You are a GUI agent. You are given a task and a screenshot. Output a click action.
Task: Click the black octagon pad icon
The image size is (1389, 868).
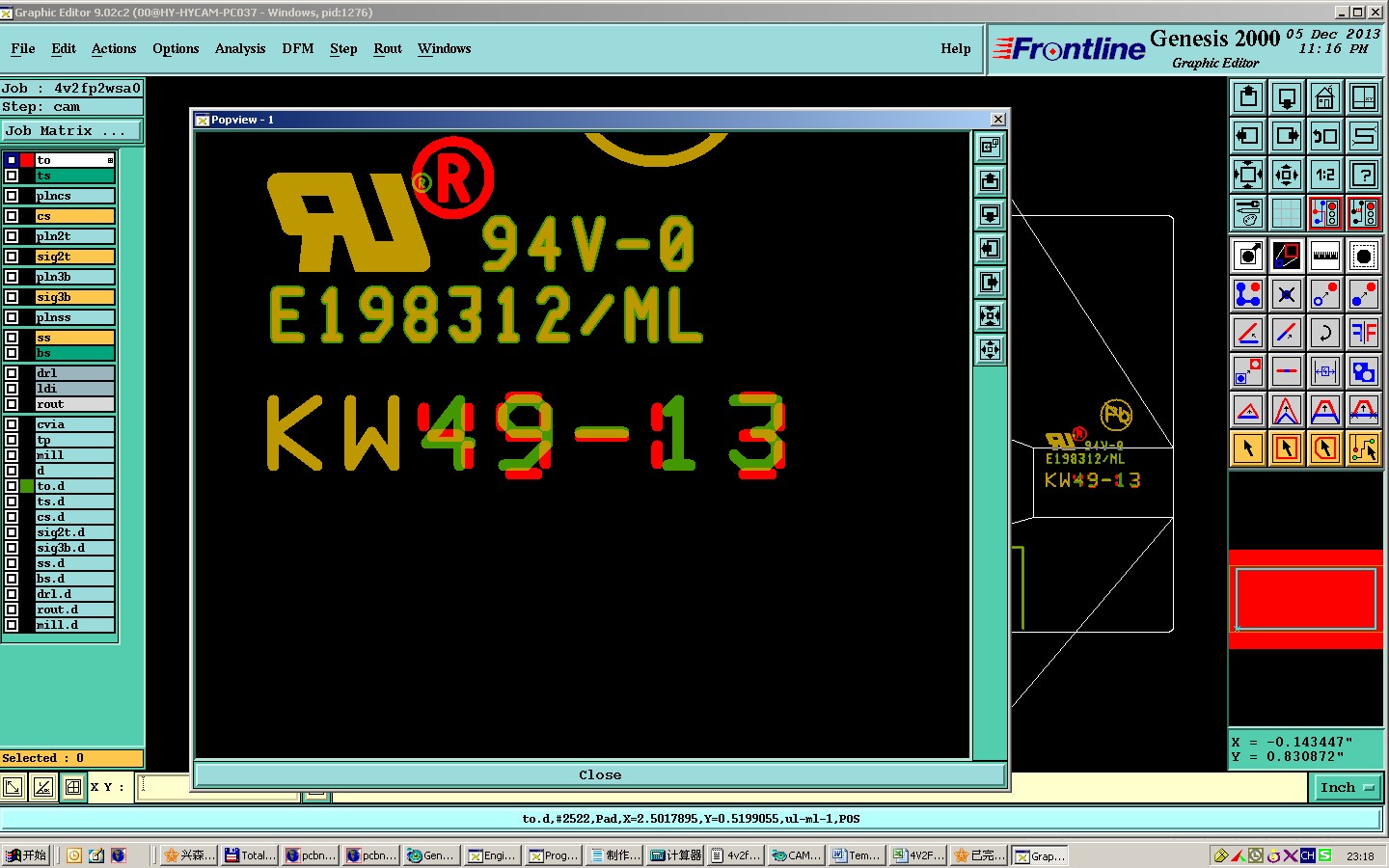click(x=1364, y=256)
